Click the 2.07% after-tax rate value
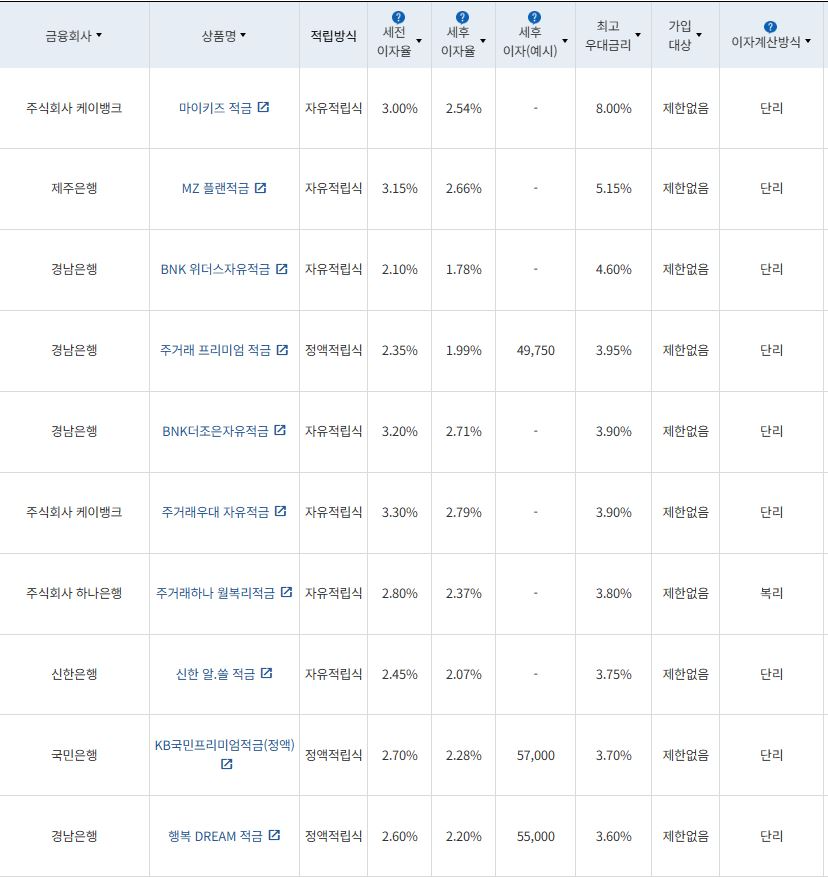 (463, 675)
